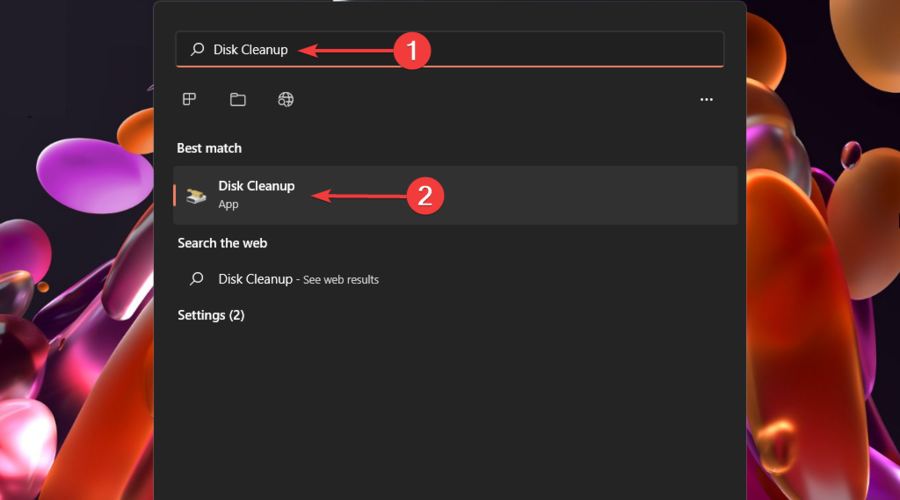The height and width of the screenshot is (500, 900).
Task: Click the 'App' label under Disk Cleanup
Action: (228, 204)
